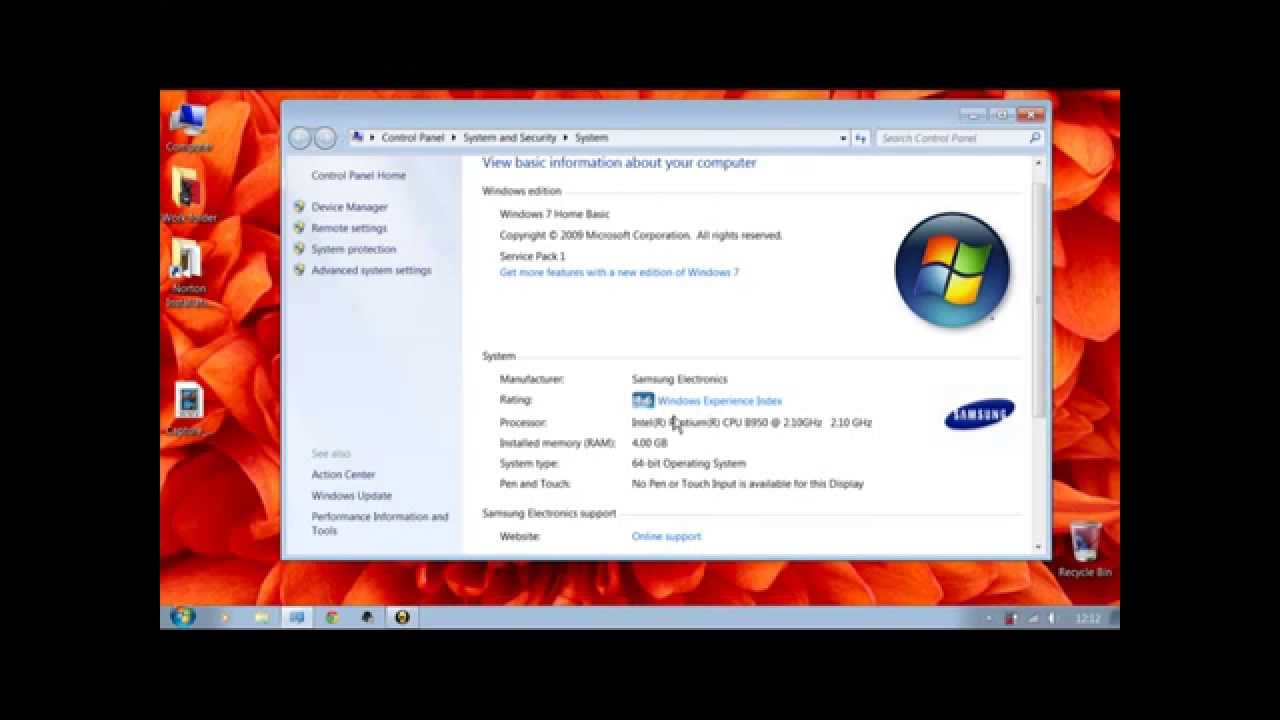The image size is (1280, 720).
Task: Click the network tray icon
Action: coord(1033,619)
